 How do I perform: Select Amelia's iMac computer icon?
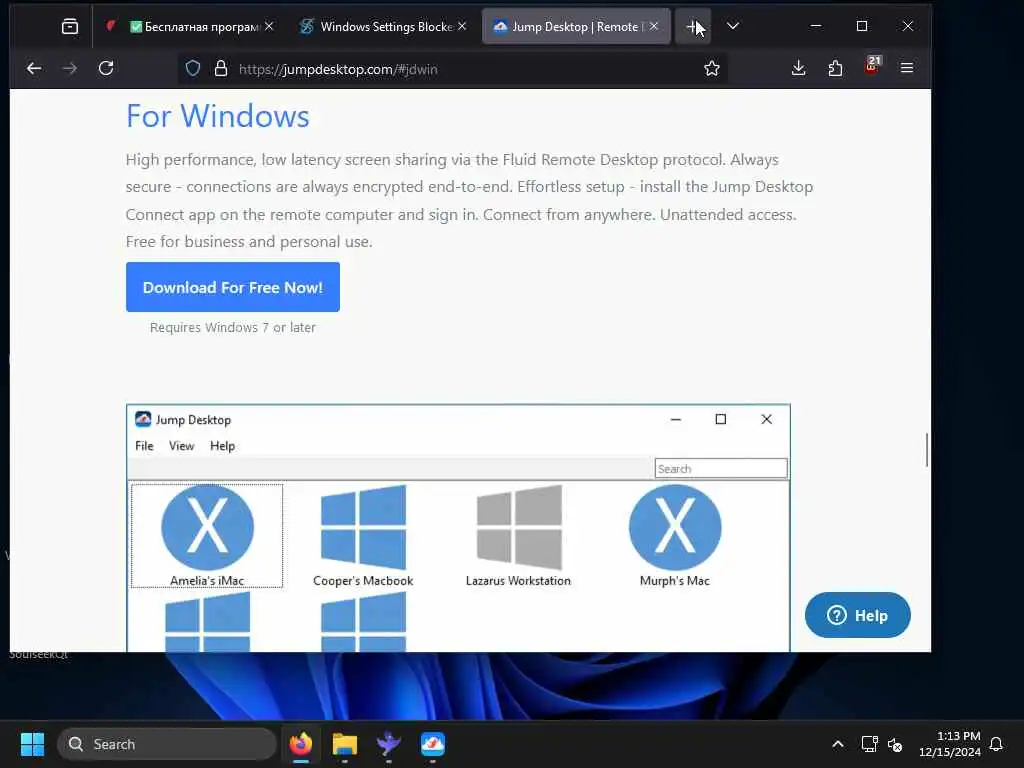point(207,536)
